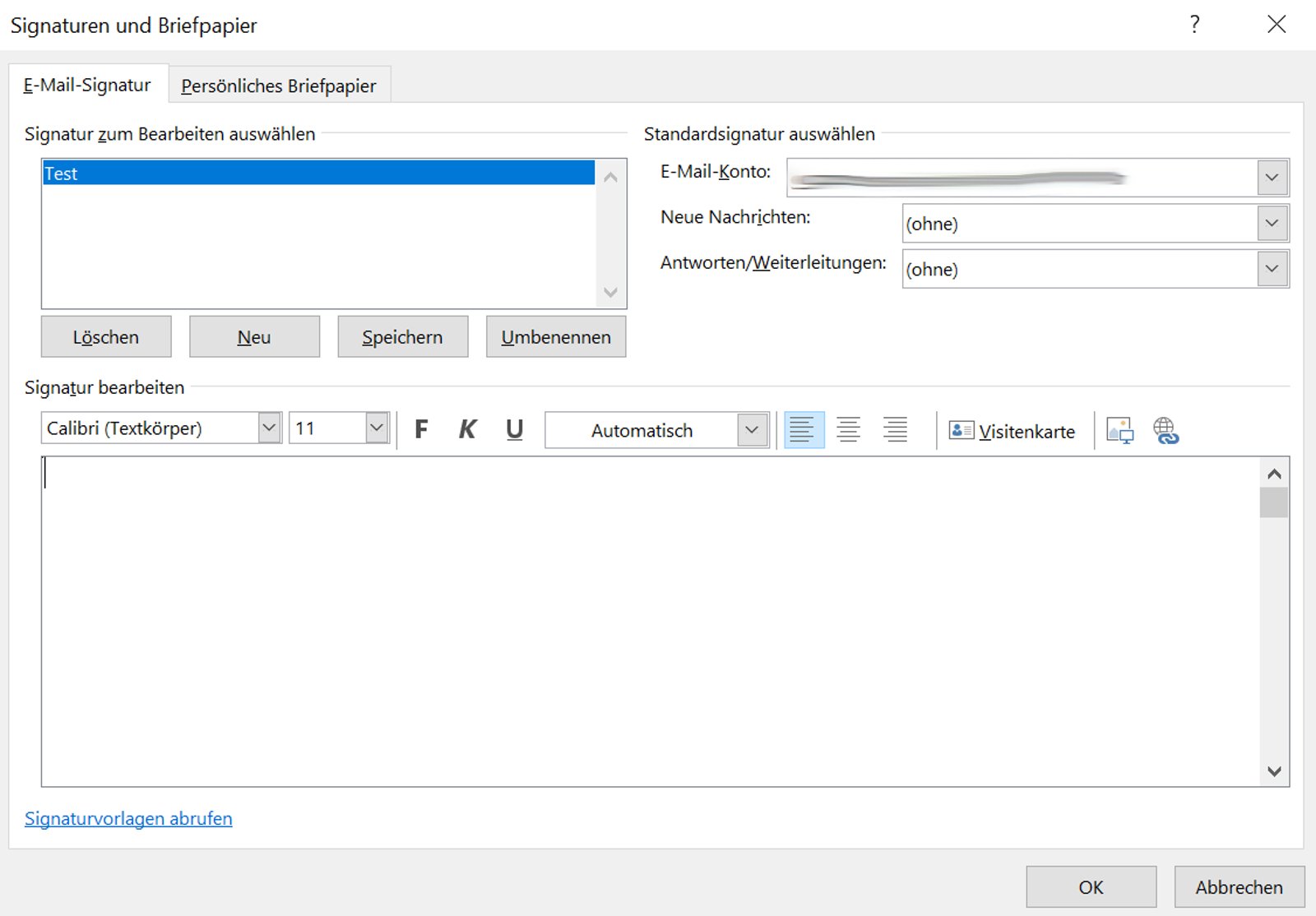
Task: Insert an image into the signature
Action: (1119, 428)
